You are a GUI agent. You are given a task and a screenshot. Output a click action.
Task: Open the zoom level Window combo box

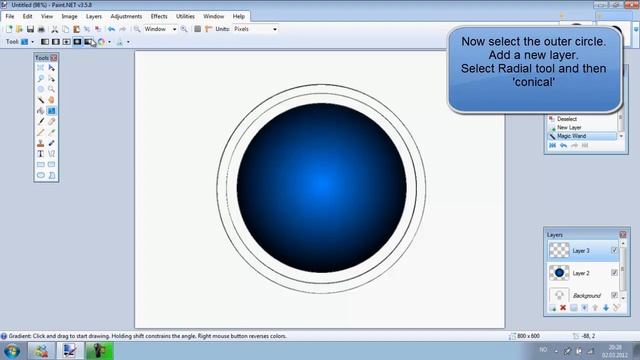pyautogui.click(x=160, y=29)
